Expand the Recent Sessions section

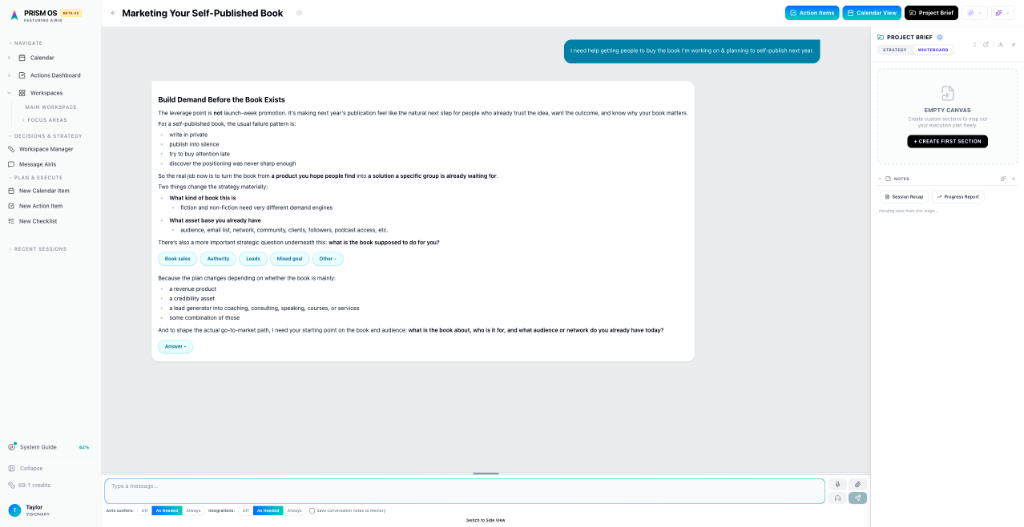click(10, 249)
